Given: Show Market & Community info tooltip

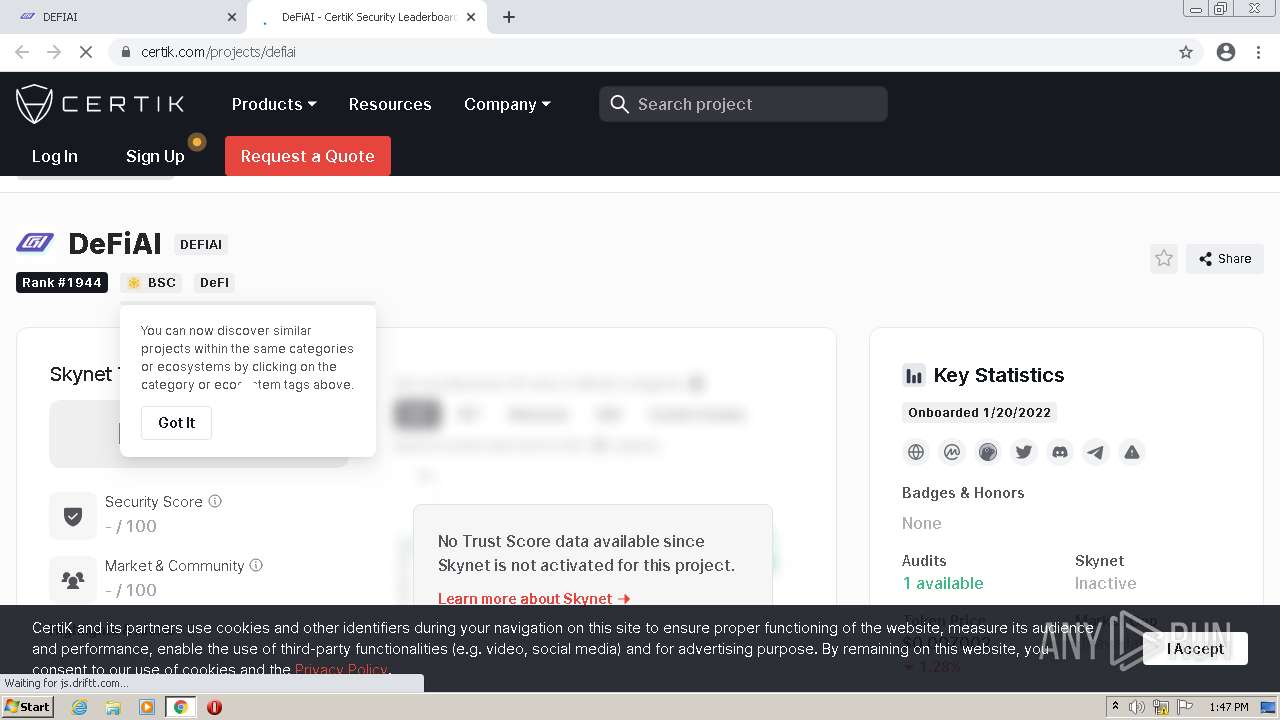Looking at the screenshot, I should (x=256, y=565).
